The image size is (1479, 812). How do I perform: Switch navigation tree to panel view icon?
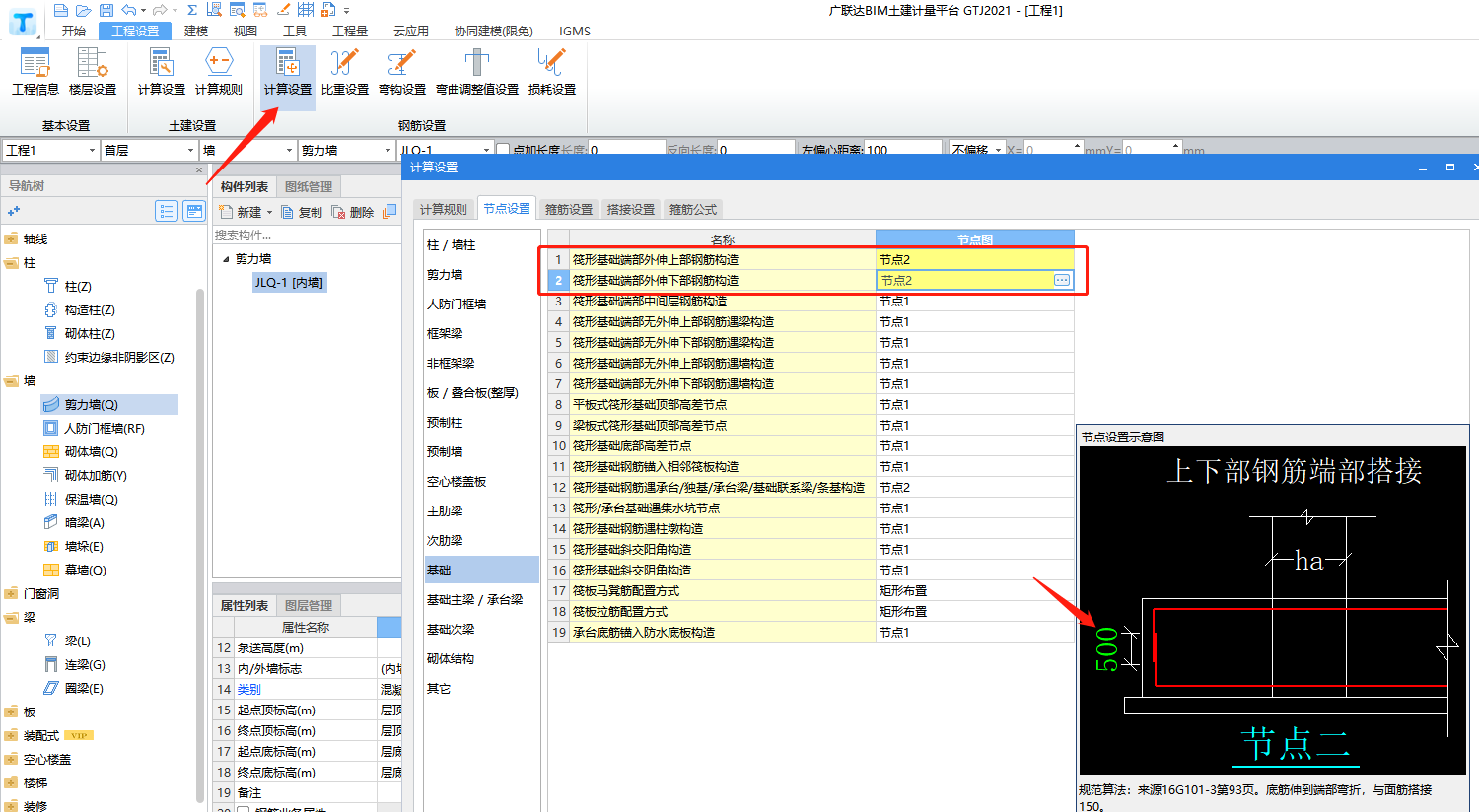194,211
